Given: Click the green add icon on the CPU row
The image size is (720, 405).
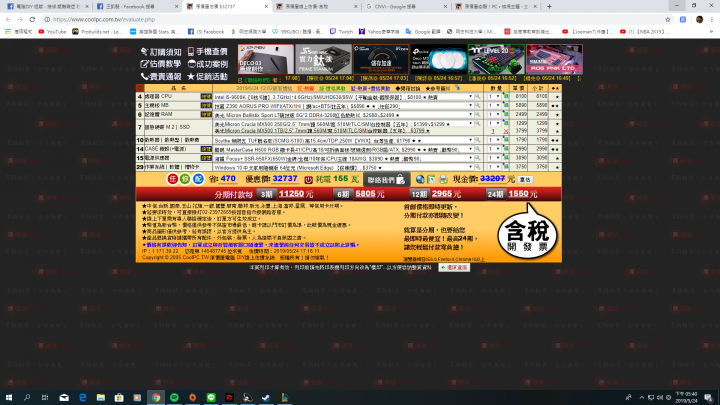Looking at the screenshot, I should tap(506, 96).
